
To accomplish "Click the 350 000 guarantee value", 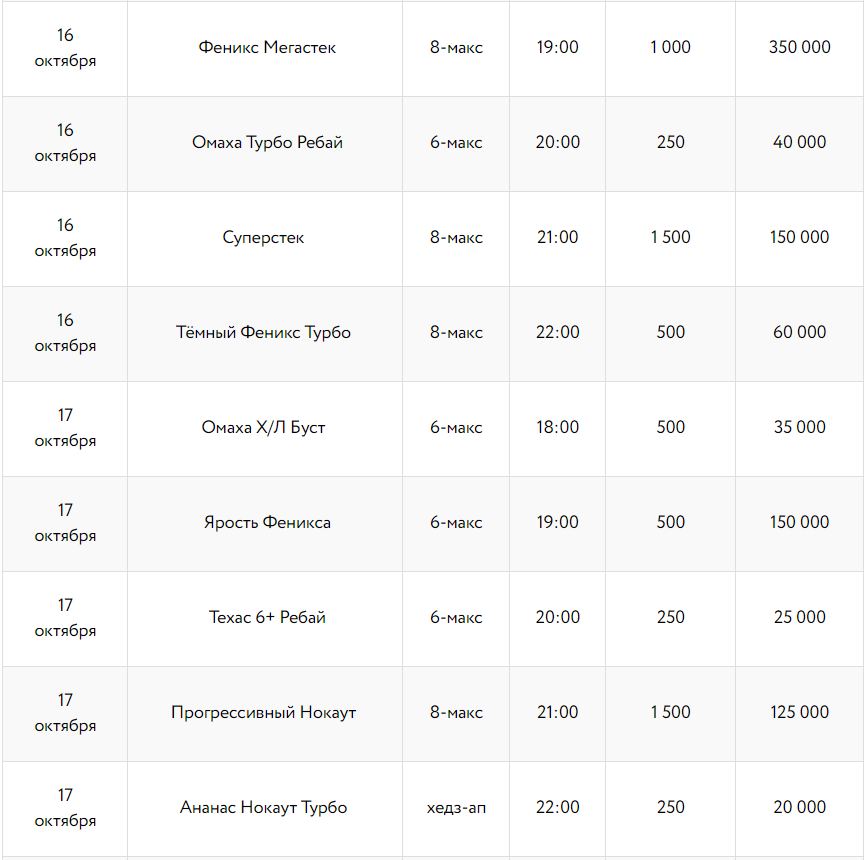I will (800, 48).
